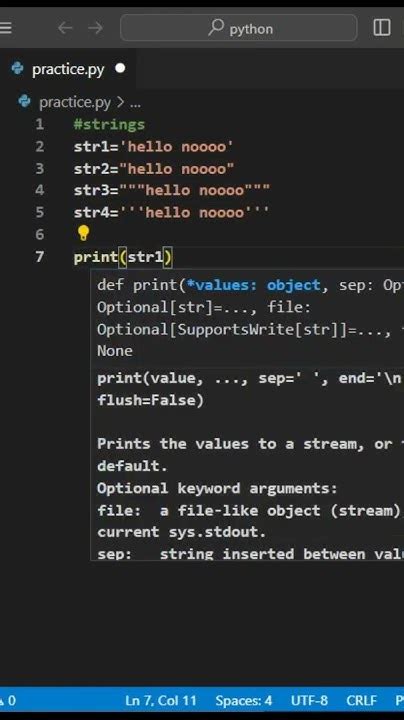The image size is (404, 720).
Task: Go forward with the right arrow
Action: (95, 28)
